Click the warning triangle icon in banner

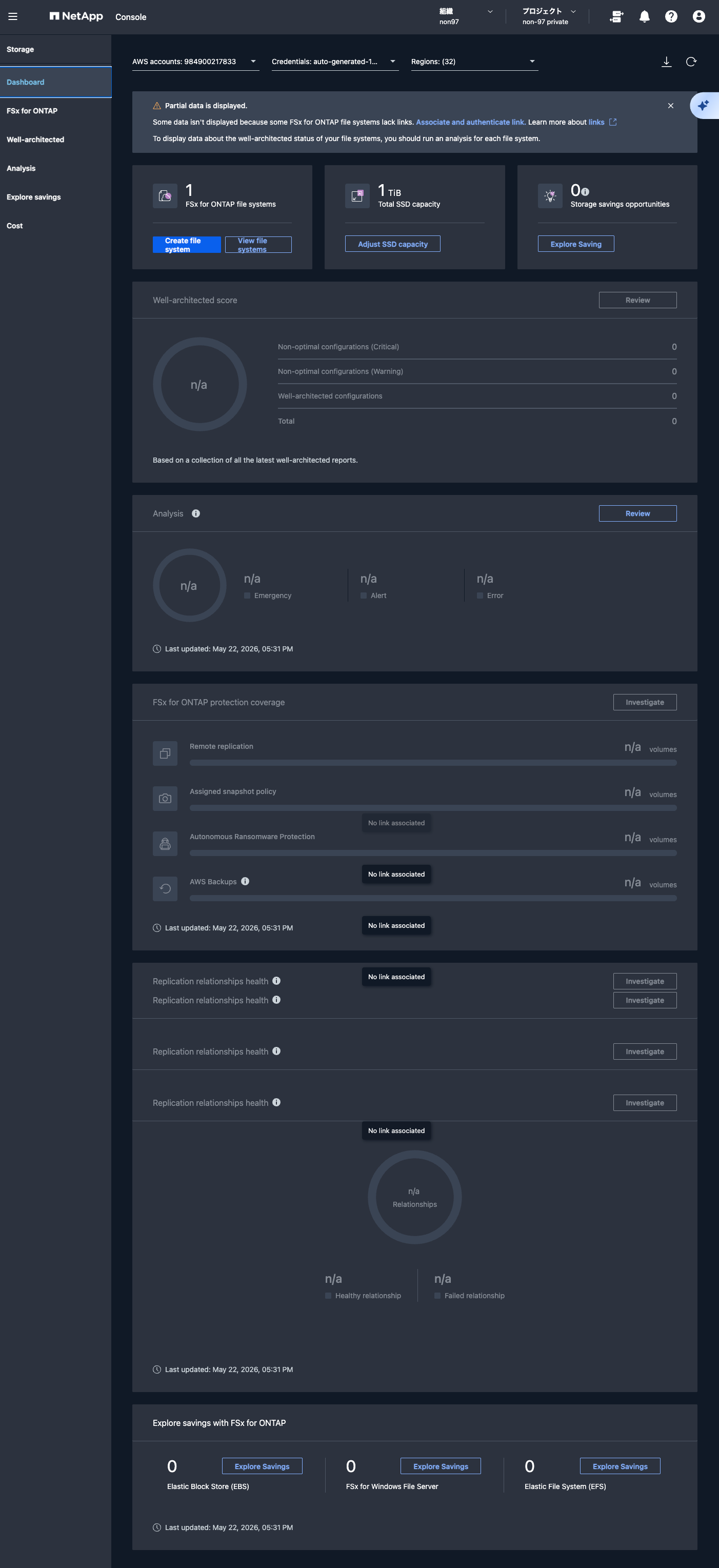[x=157, y=106]
